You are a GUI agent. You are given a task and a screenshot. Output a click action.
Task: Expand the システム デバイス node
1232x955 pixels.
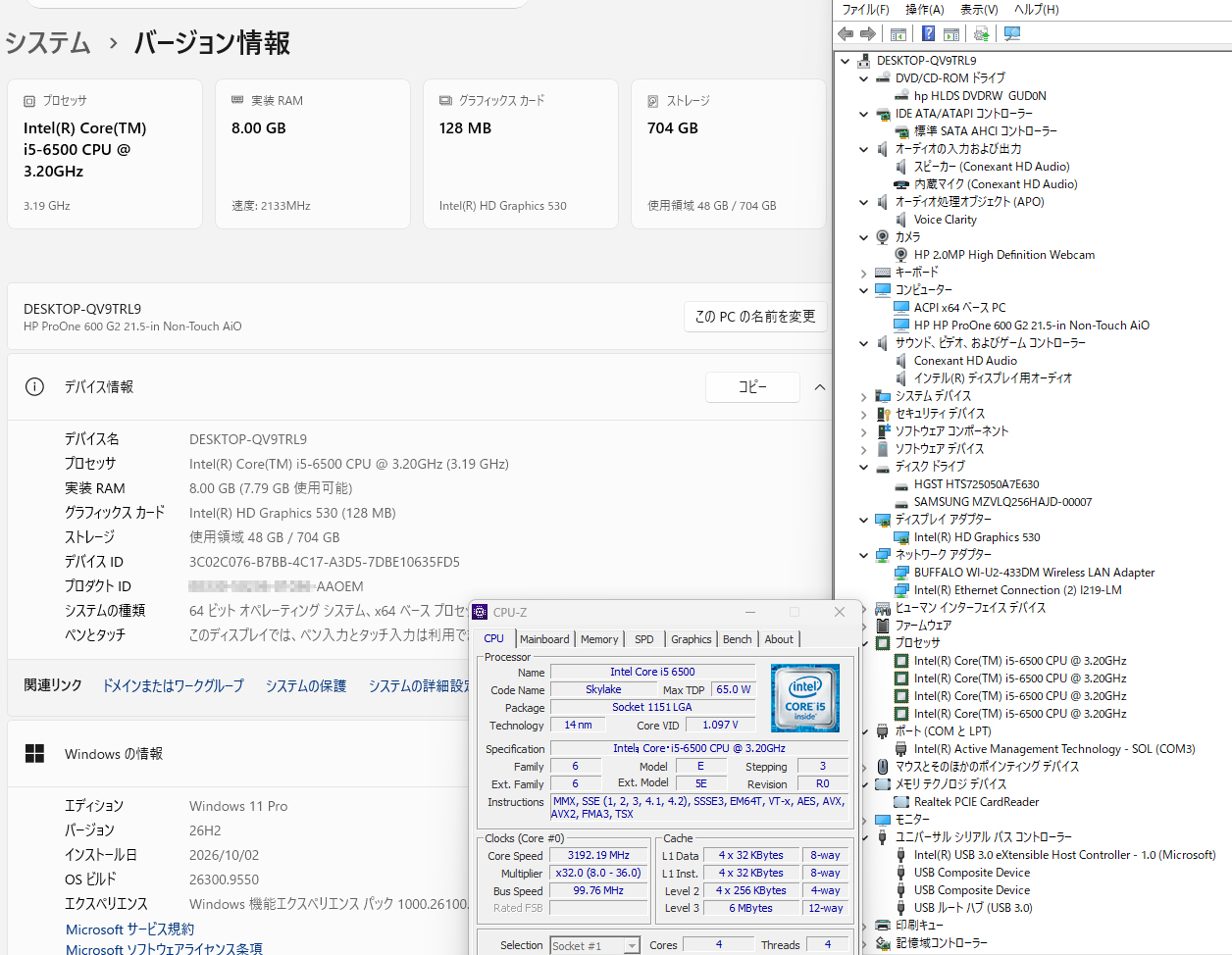[x=863, y=396]
